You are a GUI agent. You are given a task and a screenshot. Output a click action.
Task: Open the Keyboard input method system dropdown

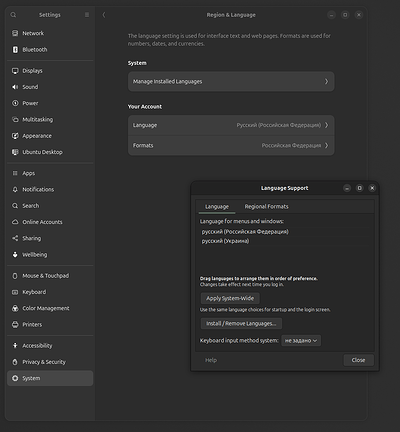click(x=301, y=340)
